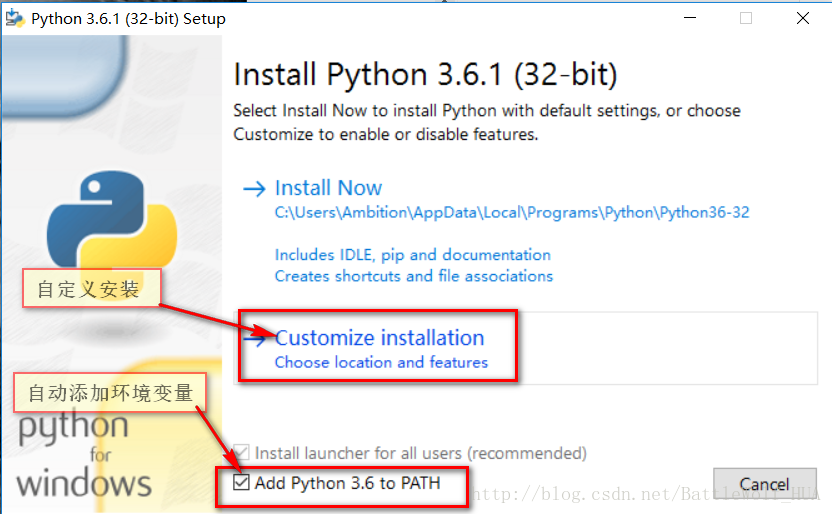
Task: Close the Python Setup window
Action: (803, 18)
